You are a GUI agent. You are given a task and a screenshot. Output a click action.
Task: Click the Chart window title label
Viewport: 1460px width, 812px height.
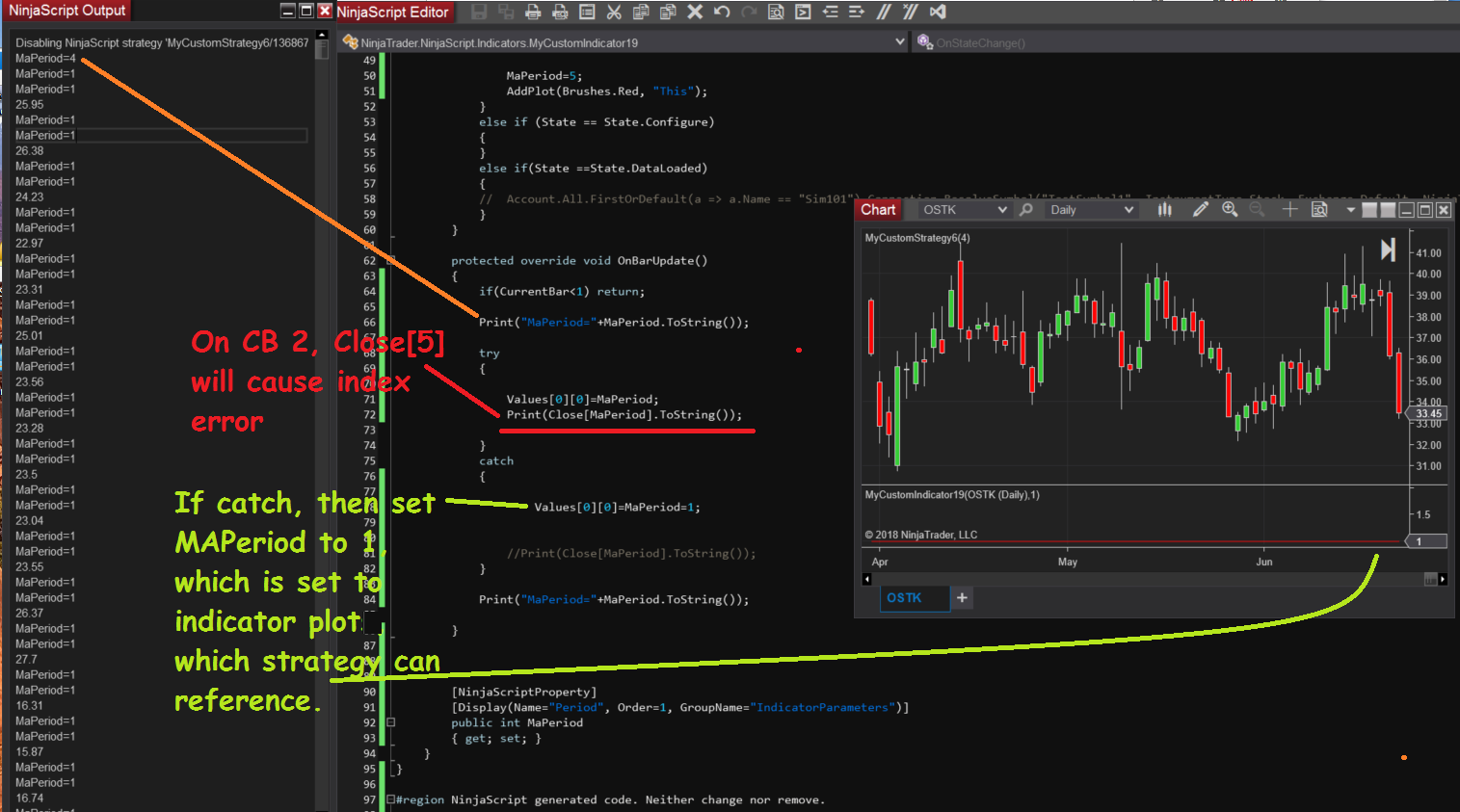pyautogui.click(x=878, y=210)
